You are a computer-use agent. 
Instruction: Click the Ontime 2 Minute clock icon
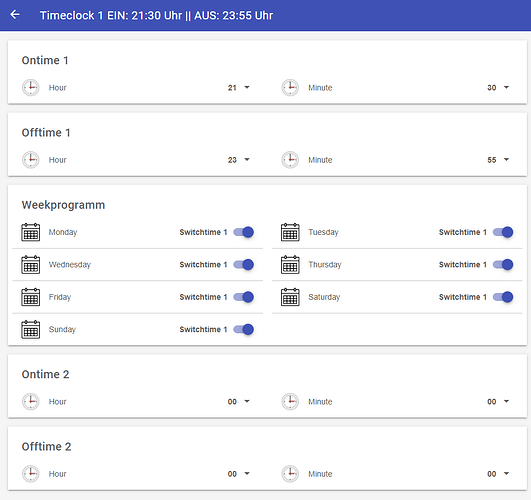(290, 402)
